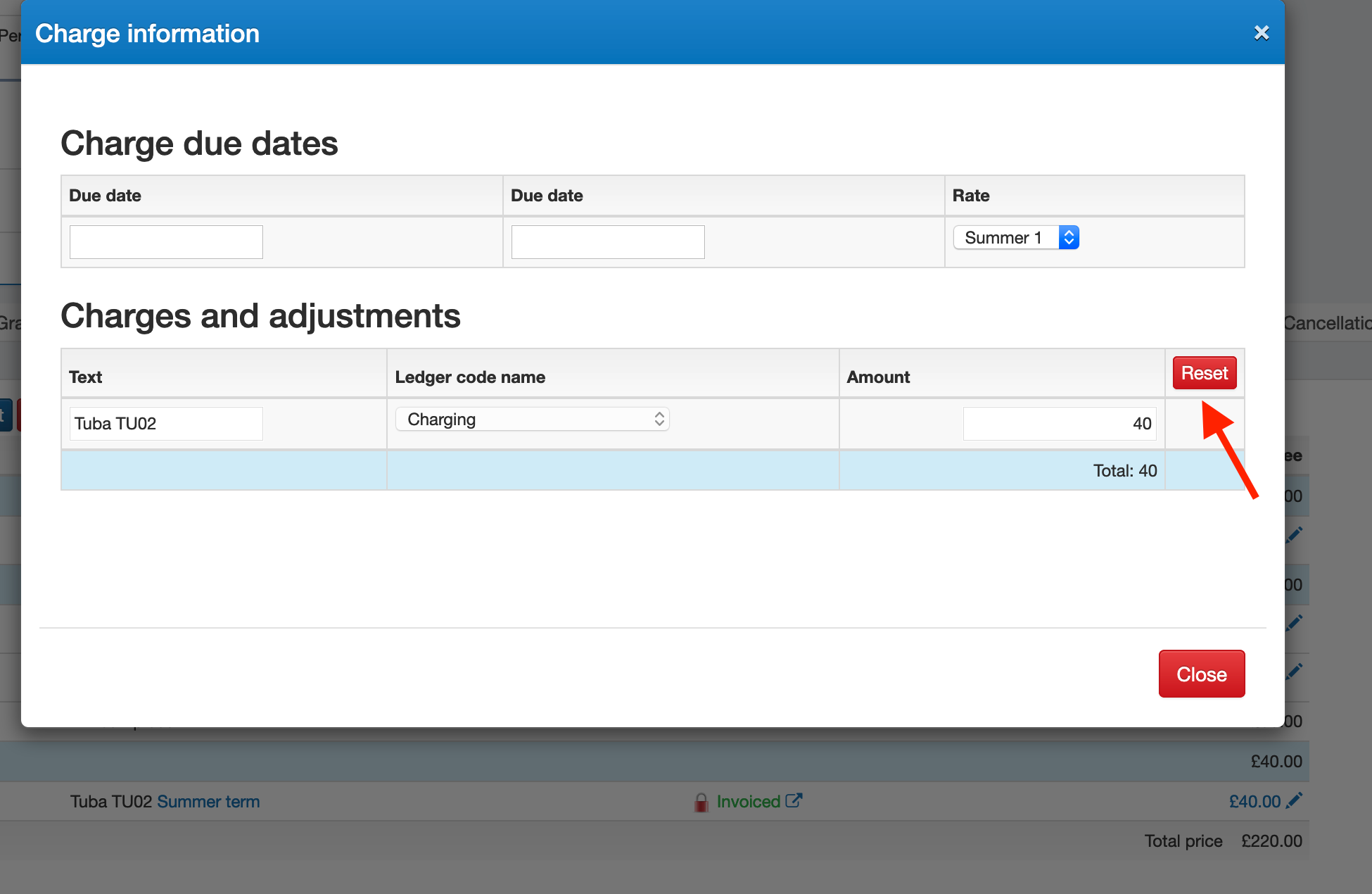
Task: Click the Reset button in charges table
Action: 1204,373
